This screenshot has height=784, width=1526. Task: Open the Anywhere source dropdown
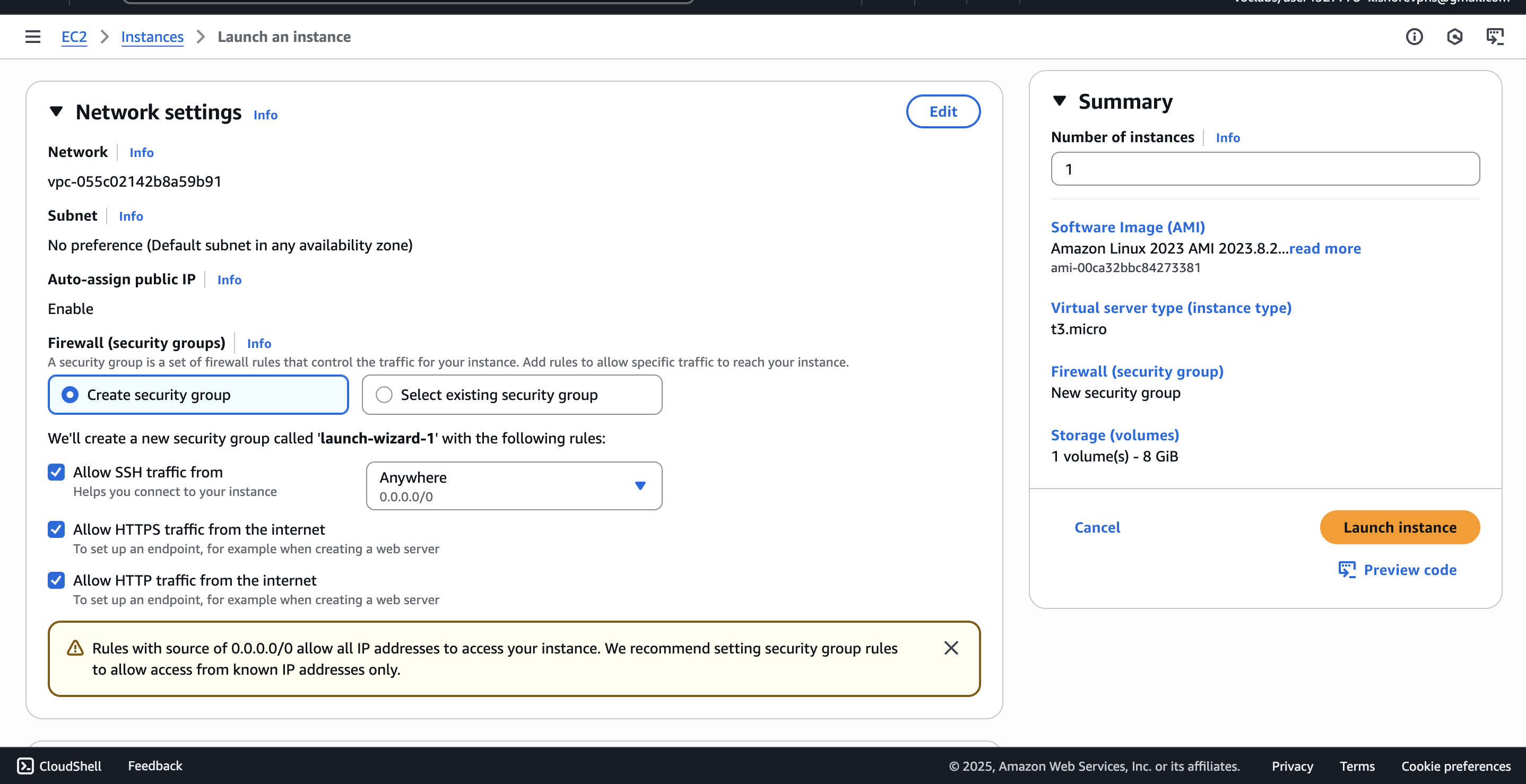tap(640, 485)
